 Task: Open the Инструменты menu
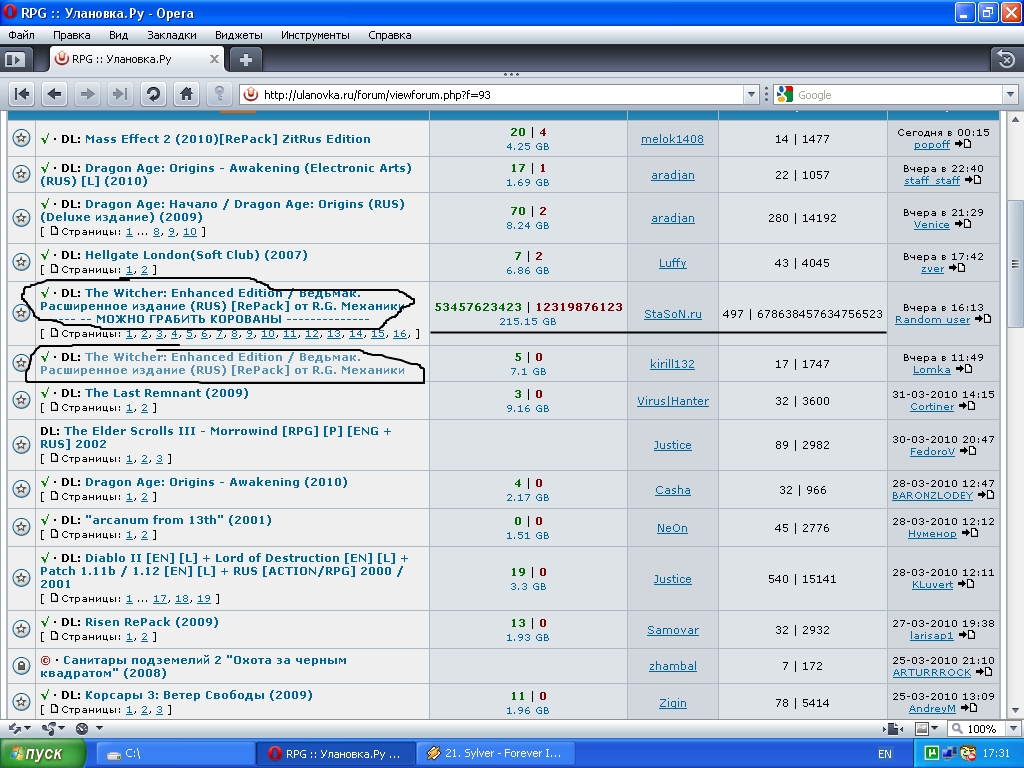pos(315,35)
